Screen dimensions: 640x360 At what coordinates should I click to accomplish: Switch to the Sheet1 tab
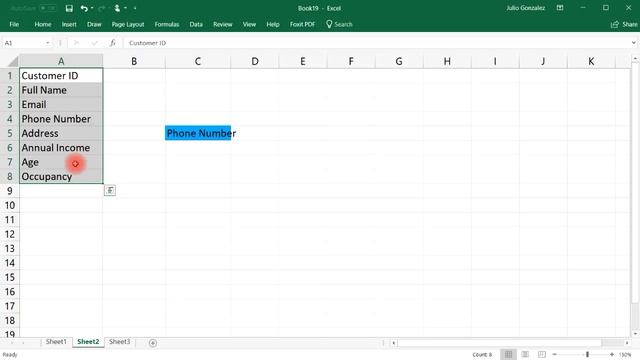click(56, 342)
